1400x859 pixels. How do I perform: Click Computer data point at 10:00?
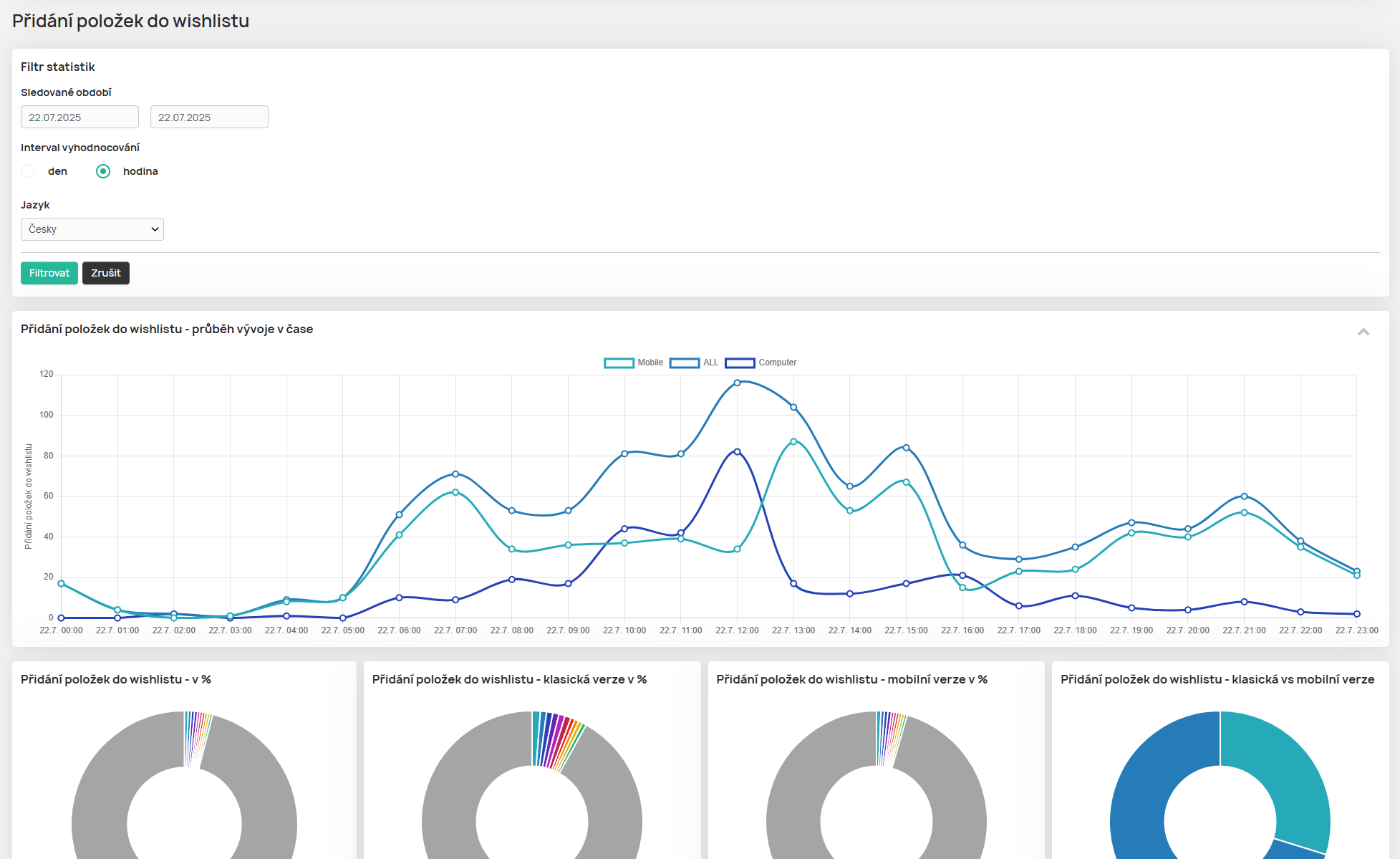coord(624,529)
